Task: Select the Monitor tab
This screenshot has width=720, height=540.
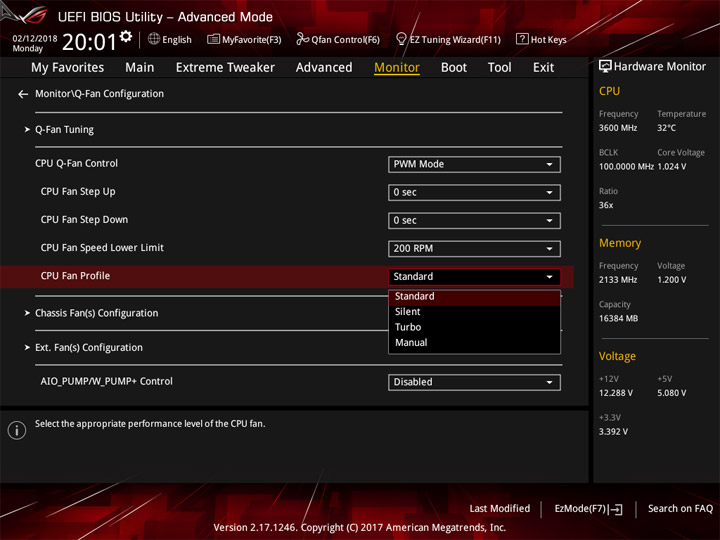Action: pyautogui.click(x=397, y=68)
